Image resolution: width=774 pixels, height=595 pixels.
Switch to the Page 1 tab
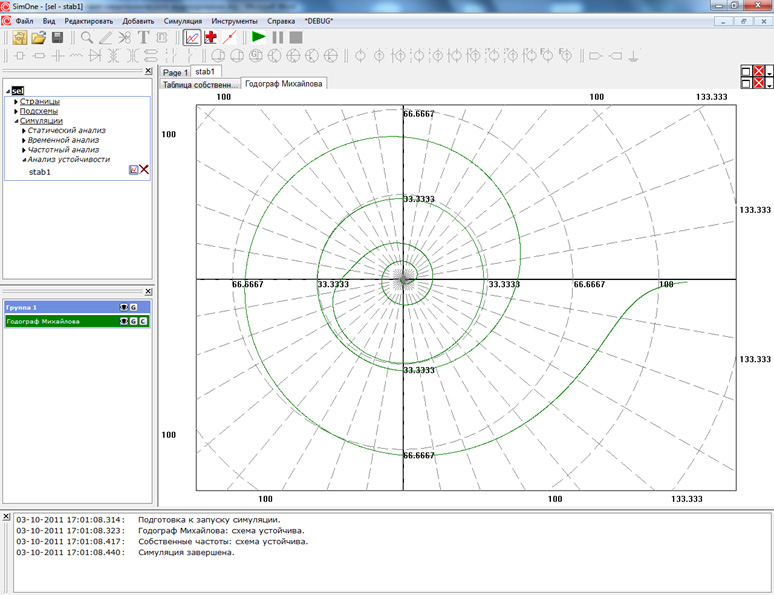175,72
